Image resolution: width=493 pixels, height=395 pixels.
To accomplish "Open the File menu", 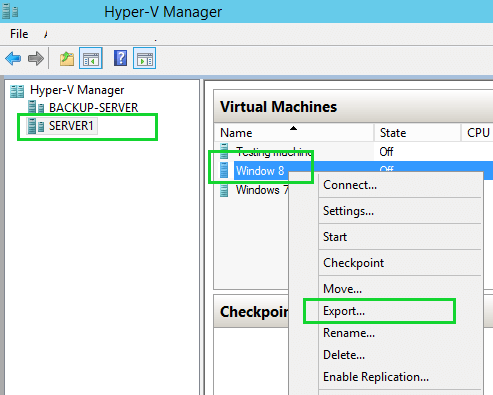I will coord(19,34).
